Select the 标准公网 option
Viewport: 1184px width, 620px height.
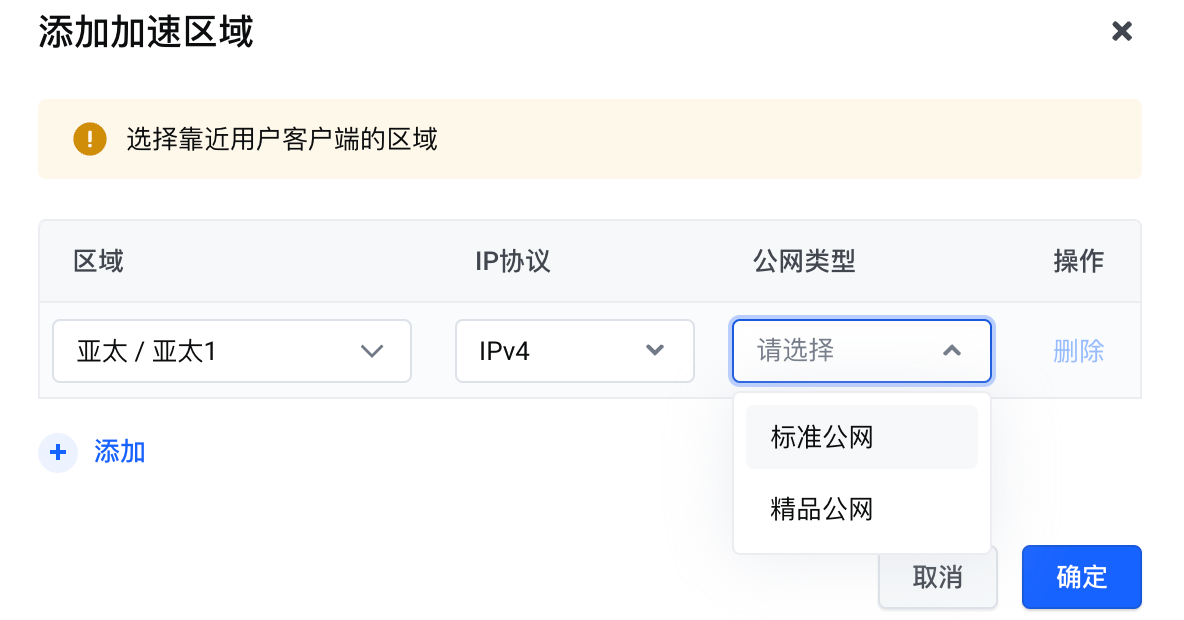tap(822, 437)
